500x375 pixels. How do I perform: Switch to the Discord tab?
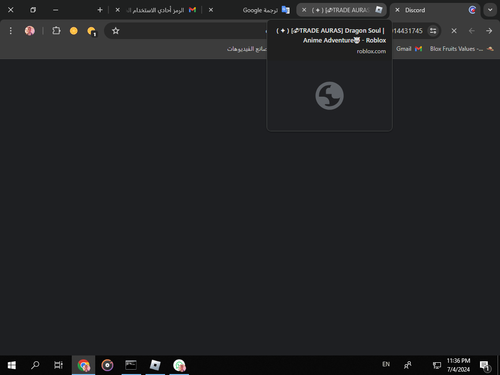click(435, 10)
